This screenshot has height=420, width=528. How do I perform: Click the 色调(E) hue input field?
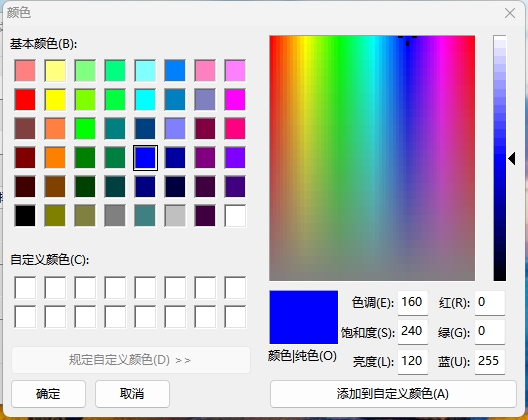pyautogui.click(x=412, y=302)
